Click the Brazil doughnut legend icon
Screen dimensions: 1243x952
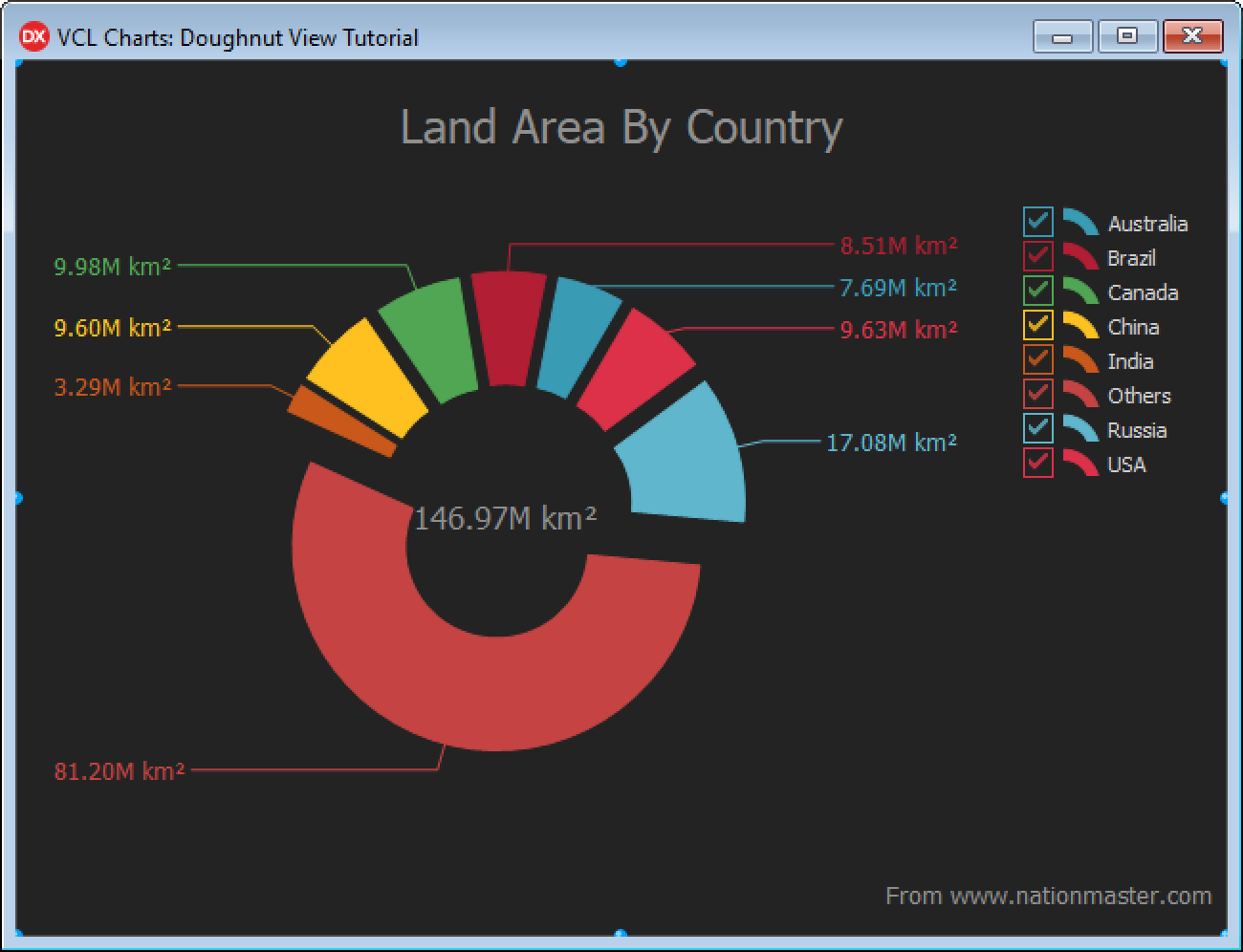coord(1080,256)
